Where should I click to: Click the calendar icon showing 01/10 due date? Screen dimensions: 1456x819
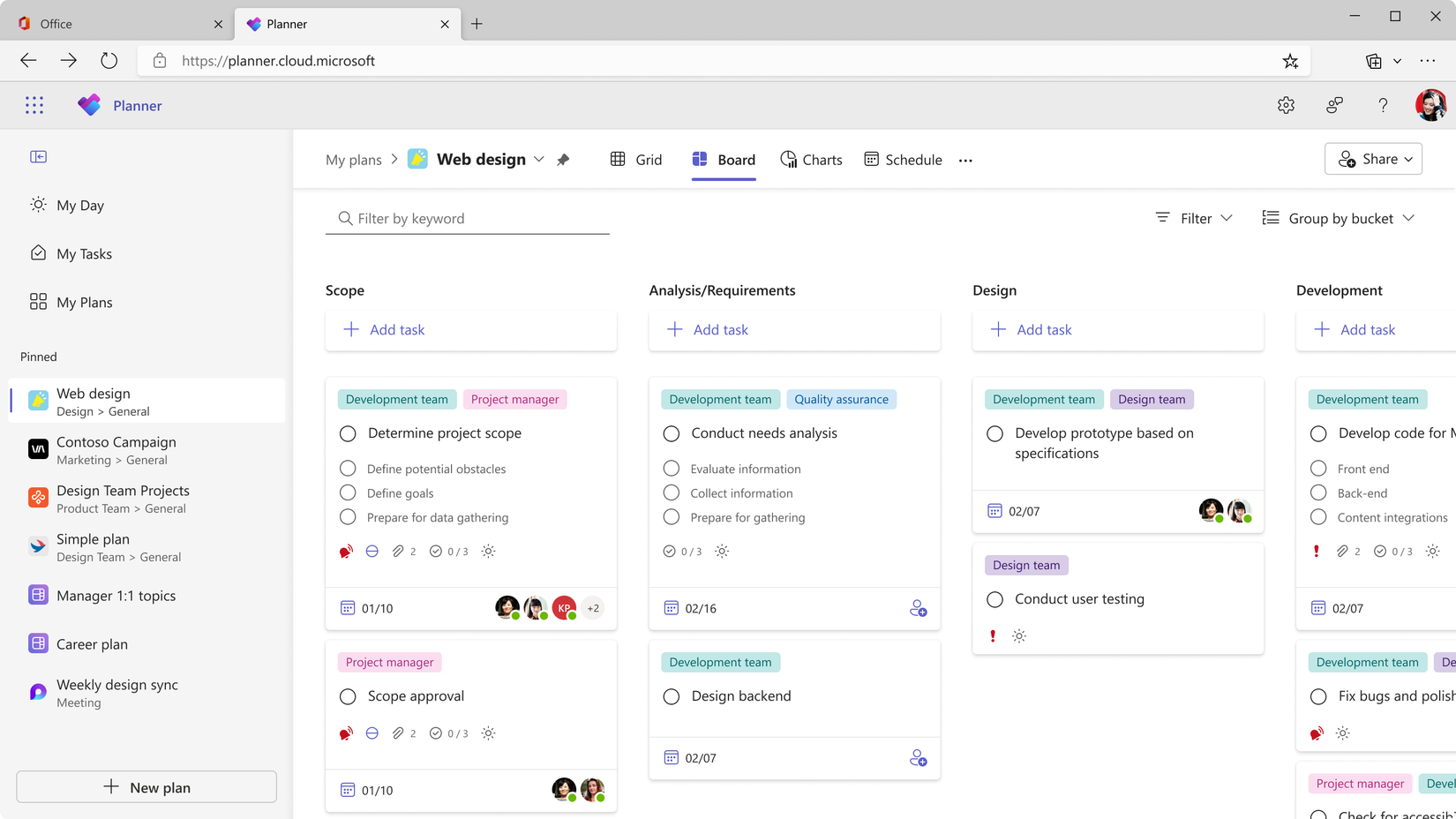348,608
